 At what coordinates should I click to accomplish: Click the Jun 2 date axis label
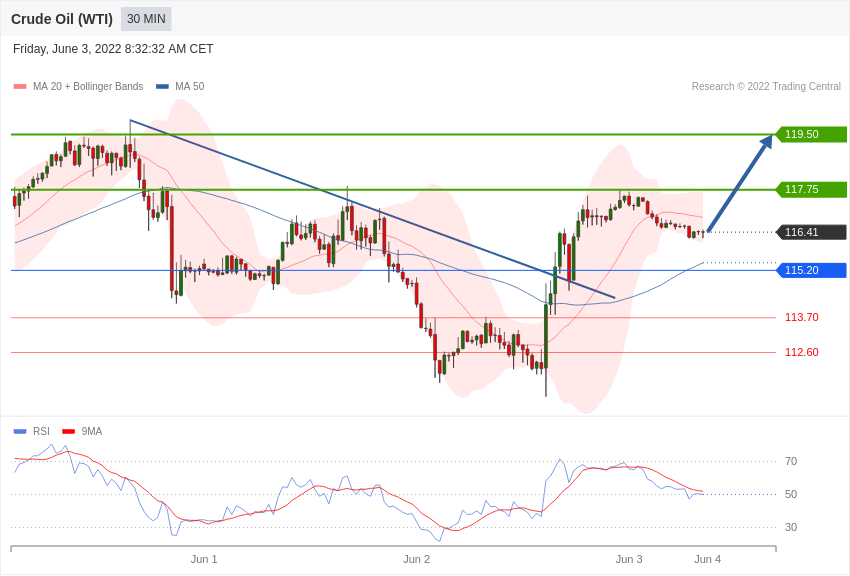point(417,559)
